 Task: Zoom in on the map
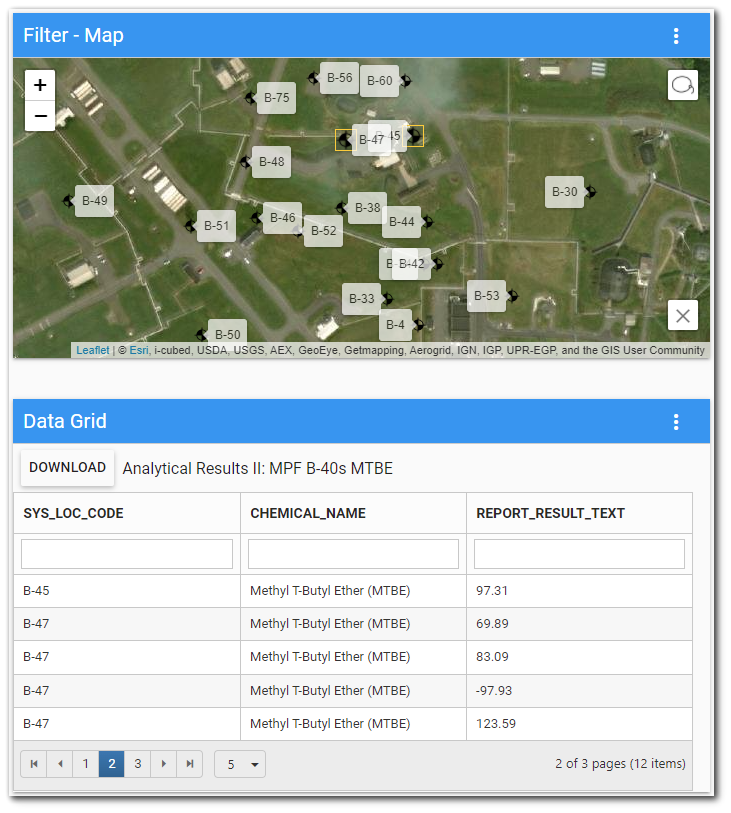coord(40,85)
